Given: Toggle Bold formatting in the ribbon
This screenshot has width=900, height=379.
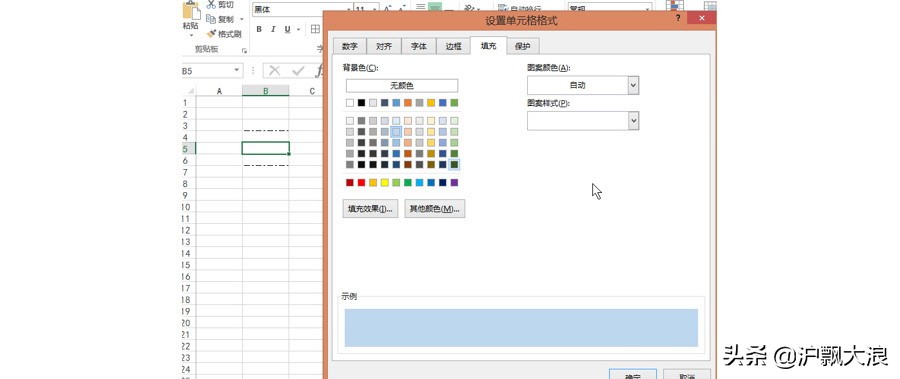Looking at the screenshot, I should click(259, 29).
